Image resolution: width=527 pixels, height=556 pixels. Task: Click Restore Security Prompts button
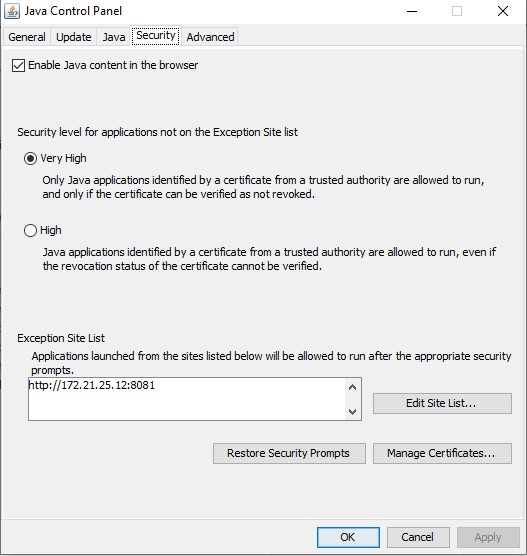point(289,453)
